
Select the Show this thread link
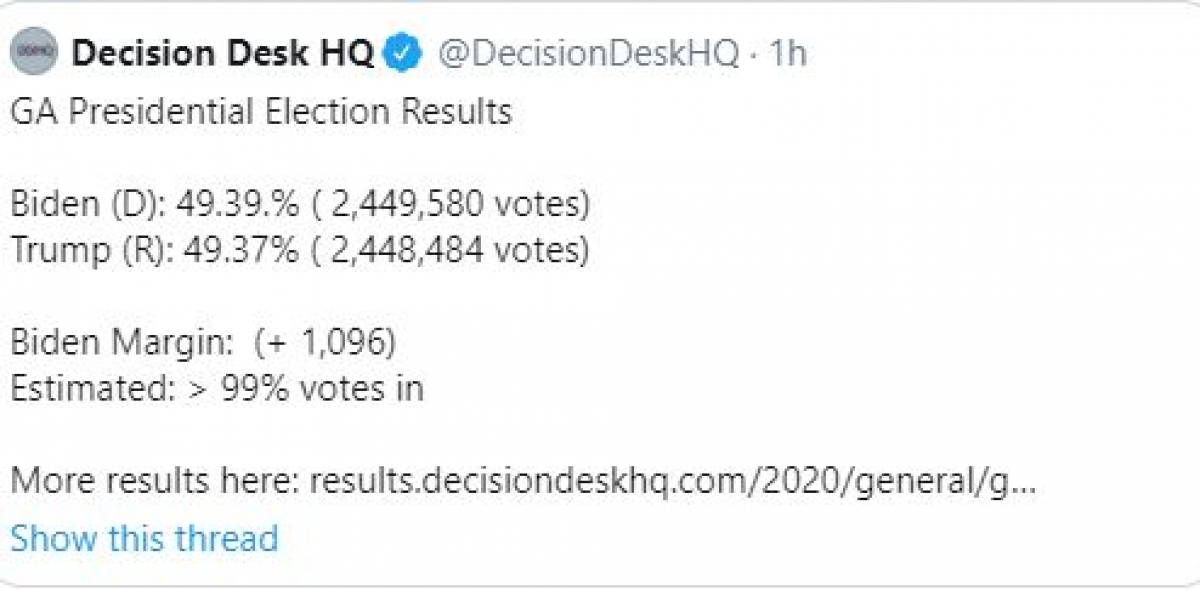point(144,539)
